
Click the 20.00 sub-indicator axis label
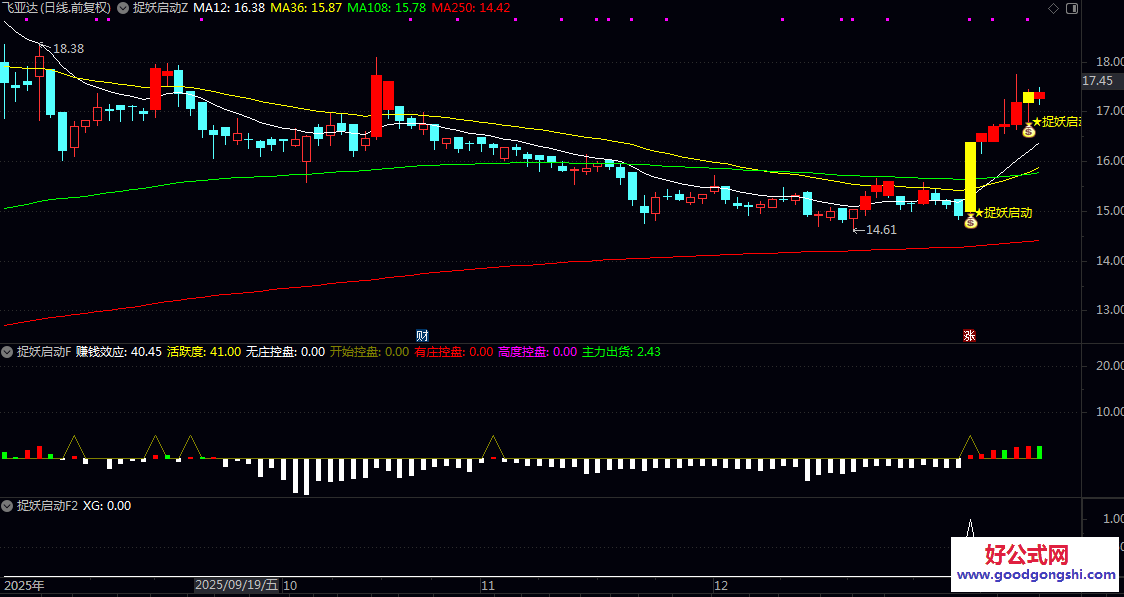point(1108,366)
